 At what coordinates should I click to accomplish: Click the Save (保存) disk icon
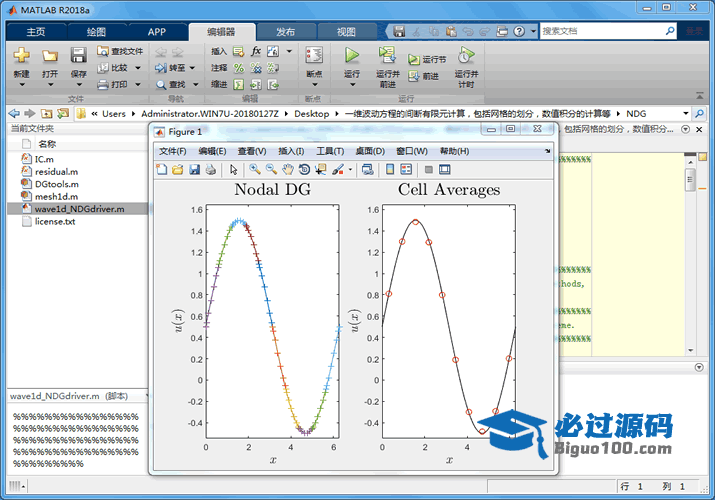click(78, 56)
